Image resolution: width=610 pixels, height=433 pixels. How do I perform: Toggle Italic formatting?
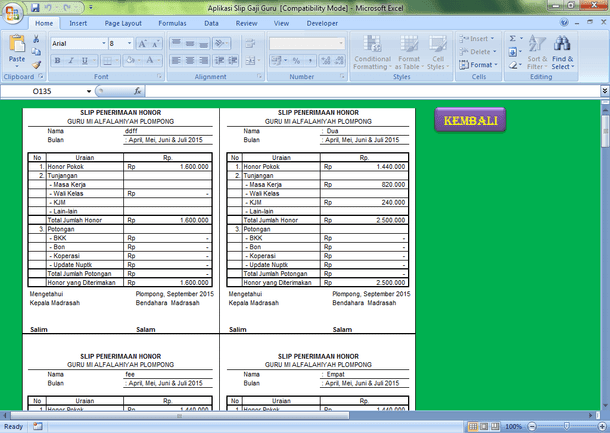click(x=71, y=60)
